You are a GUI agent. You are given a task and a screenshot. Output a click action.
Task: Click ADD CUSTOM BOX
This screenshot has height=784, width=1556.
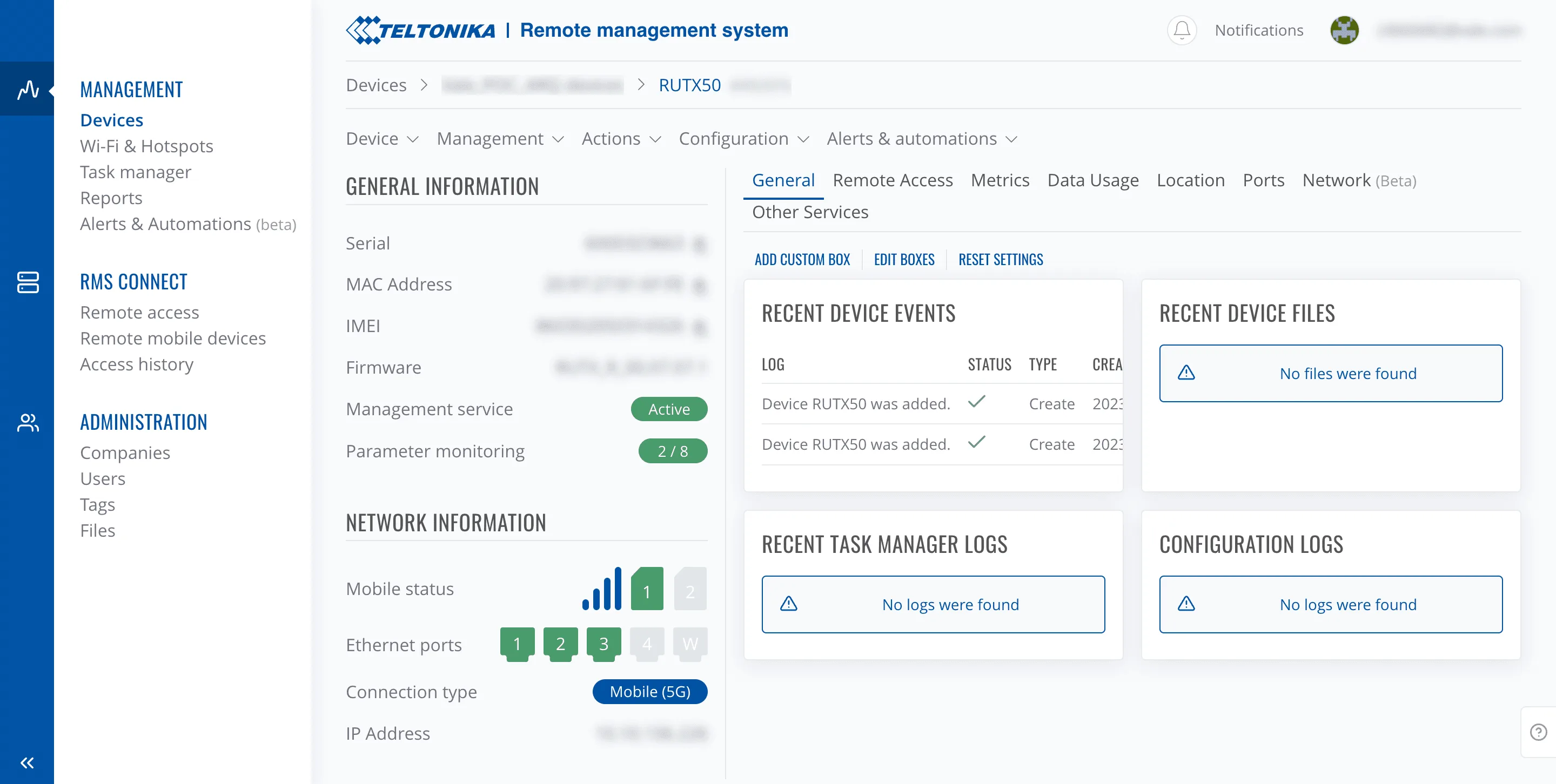point(802,260)
